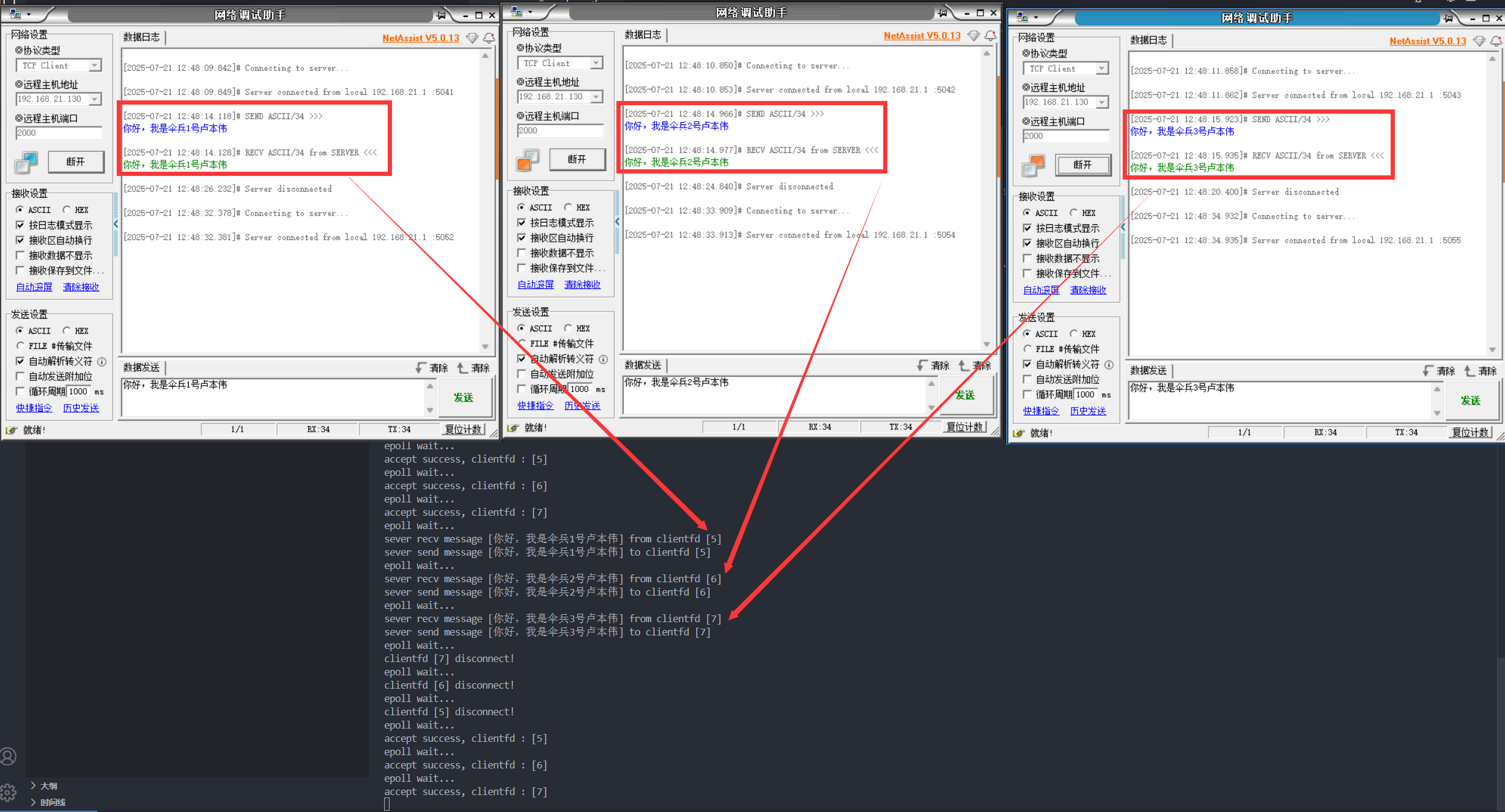
Task: Click the info icon next to 自动解析转义符
Action: (x=102, y=362)
